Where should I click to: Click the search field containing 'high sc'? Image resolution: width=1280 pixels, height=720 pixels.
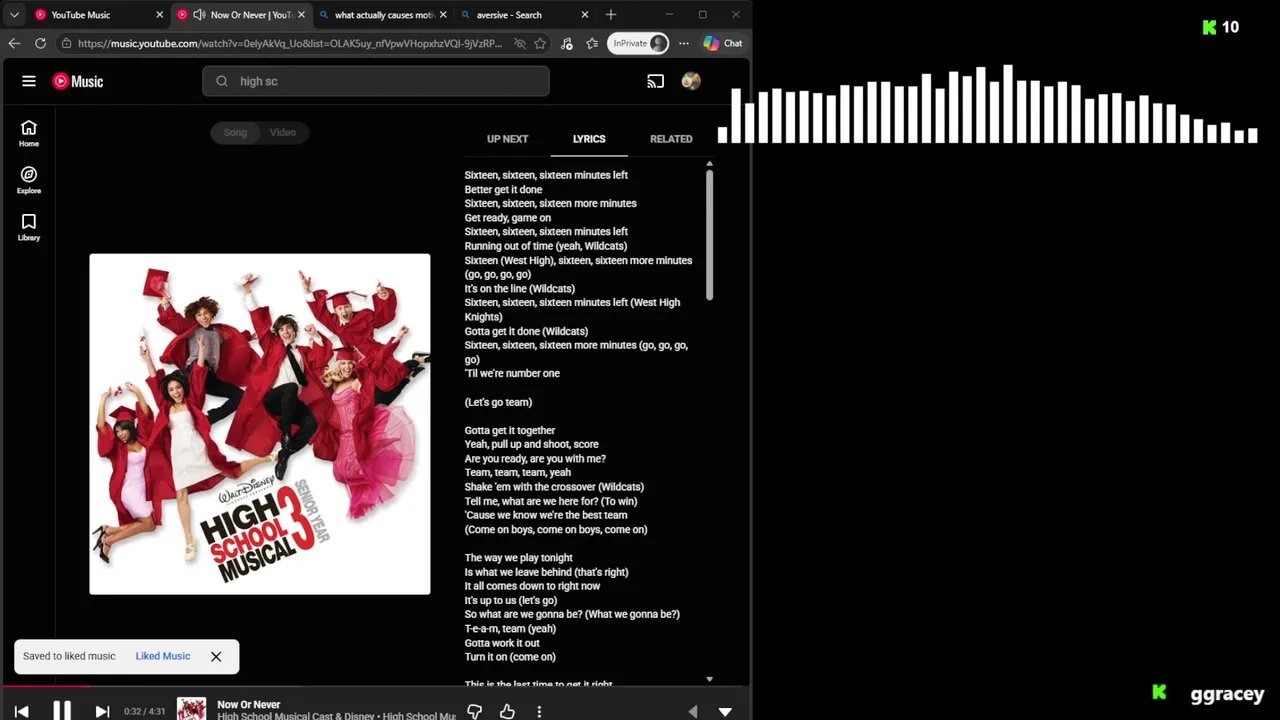pos(376,81)
